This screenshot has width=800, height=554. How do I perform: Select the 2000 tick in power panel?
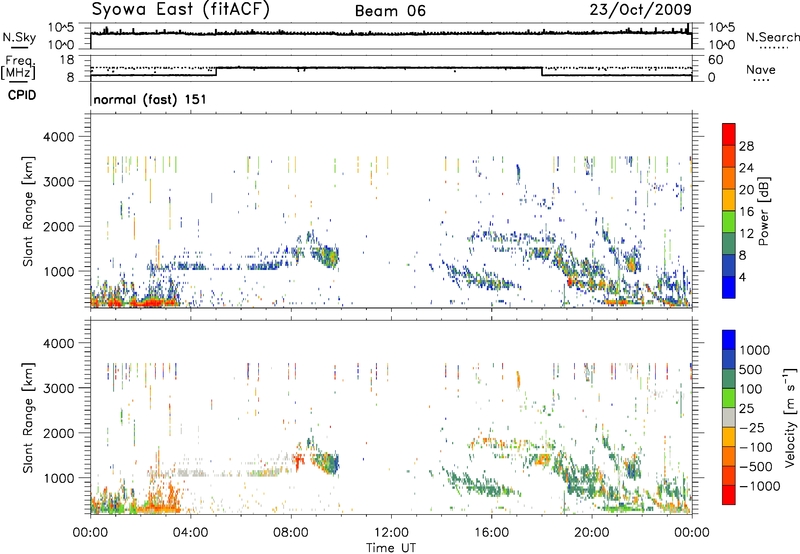coord(58,226)
